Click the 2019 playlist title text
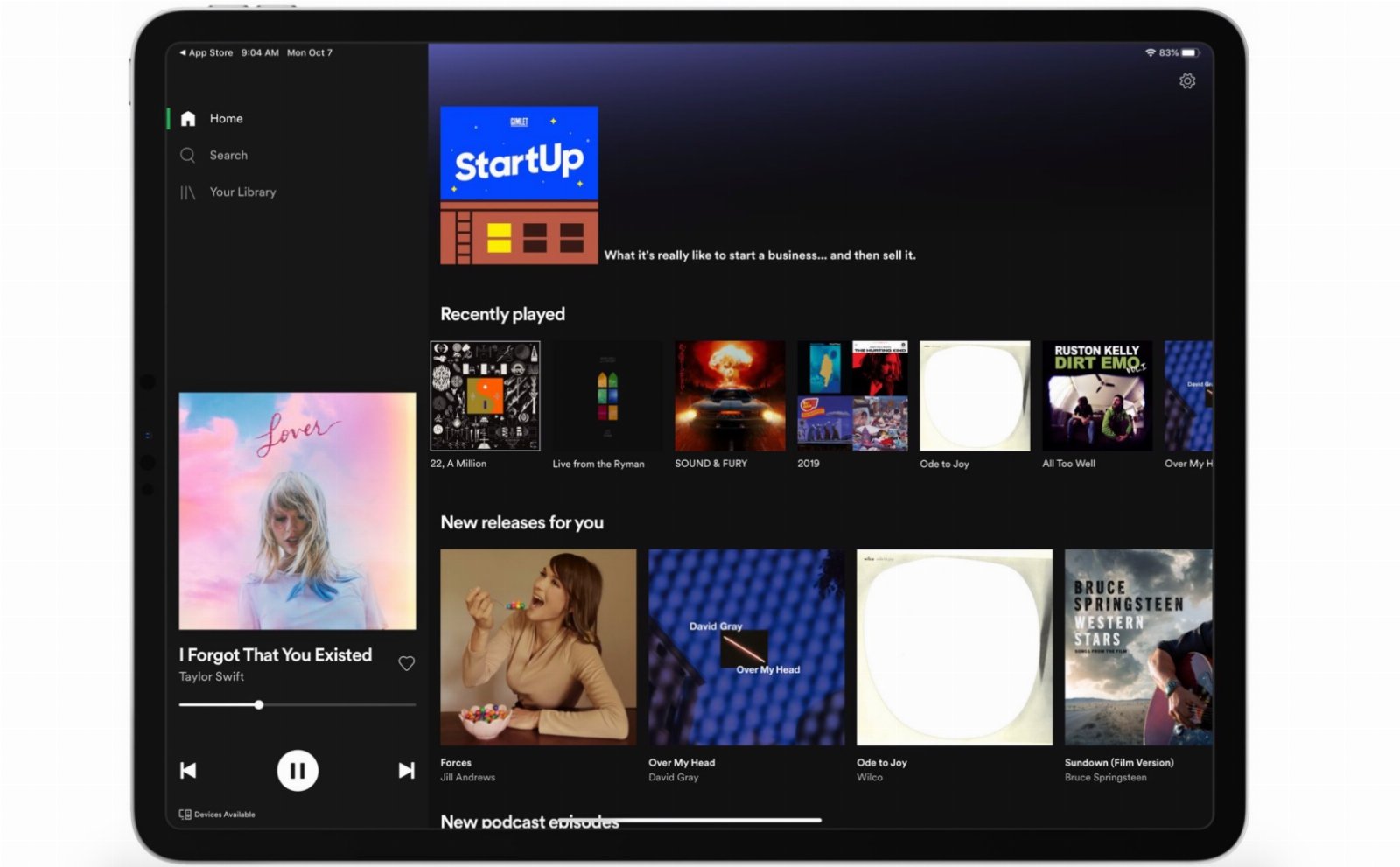This screenshot has height=867, width=1400. tap(808, 464)
